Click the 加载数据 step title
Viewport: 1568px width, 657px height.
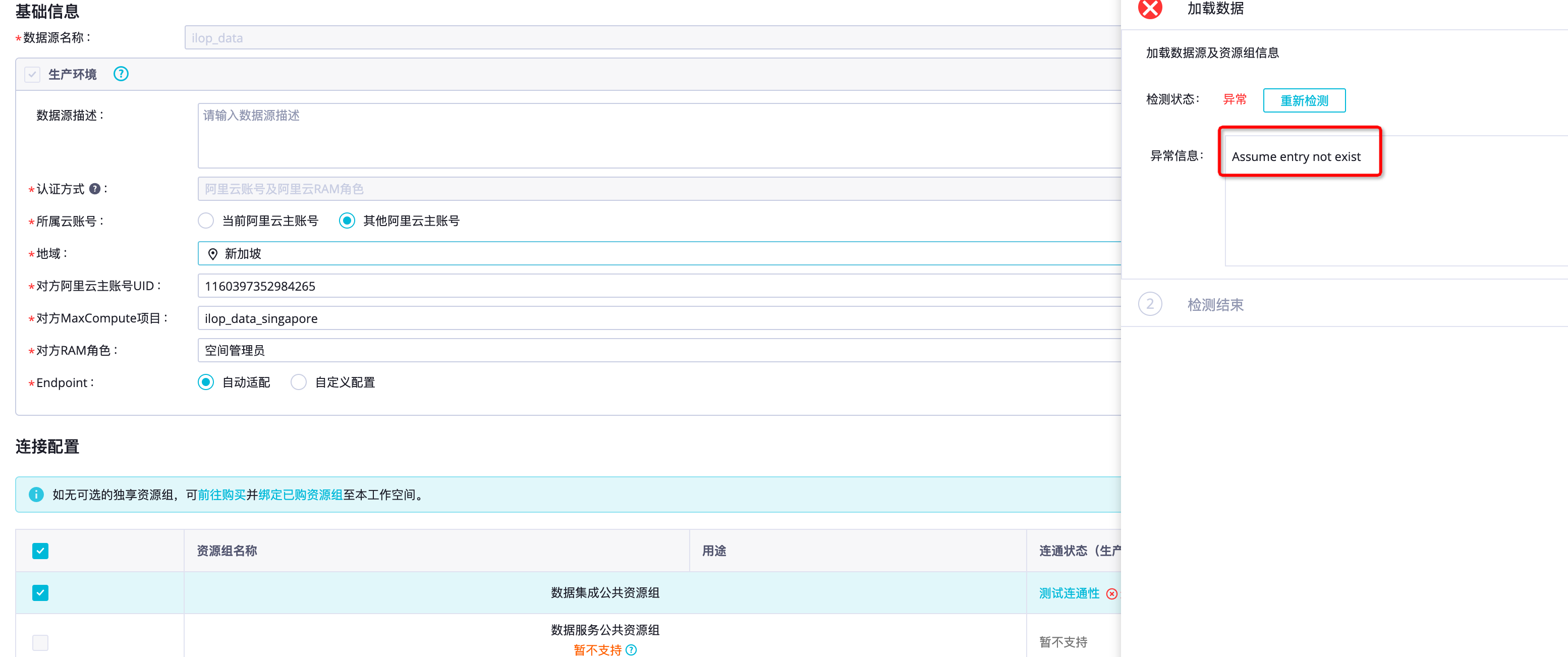coord(1215,9)
